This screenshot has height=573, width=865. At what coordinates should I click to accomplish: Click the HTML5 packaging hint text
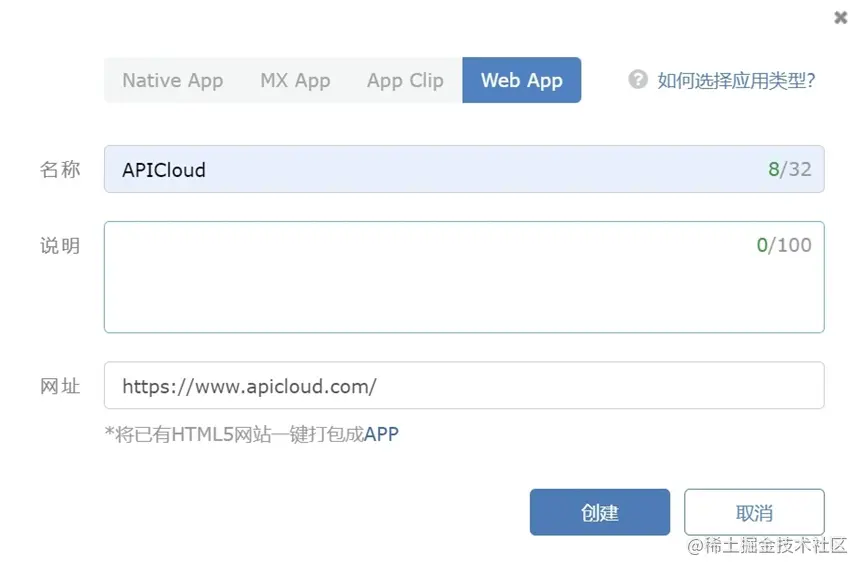252,434
